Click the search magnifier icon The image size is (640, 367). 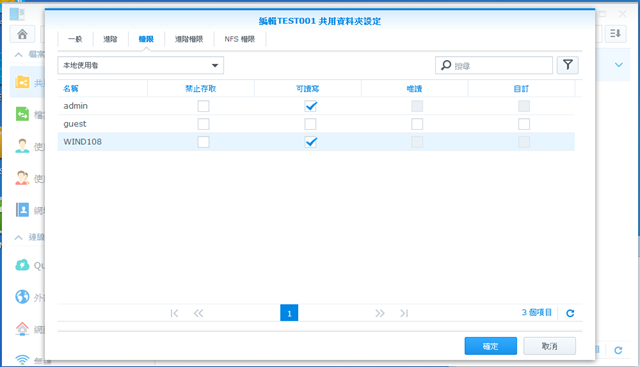[446, 65]
